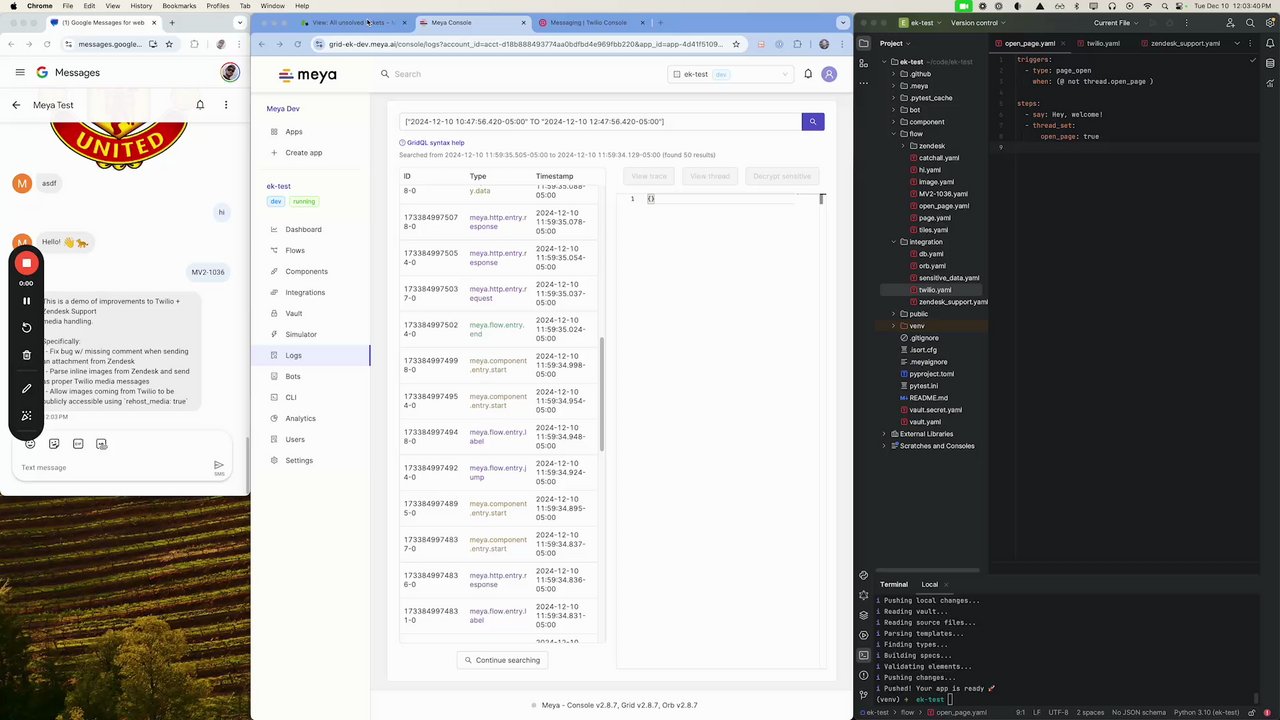Open the Project view dropdown
Image resolution: width=1280 pixels, height=720 pixels.
896,43
